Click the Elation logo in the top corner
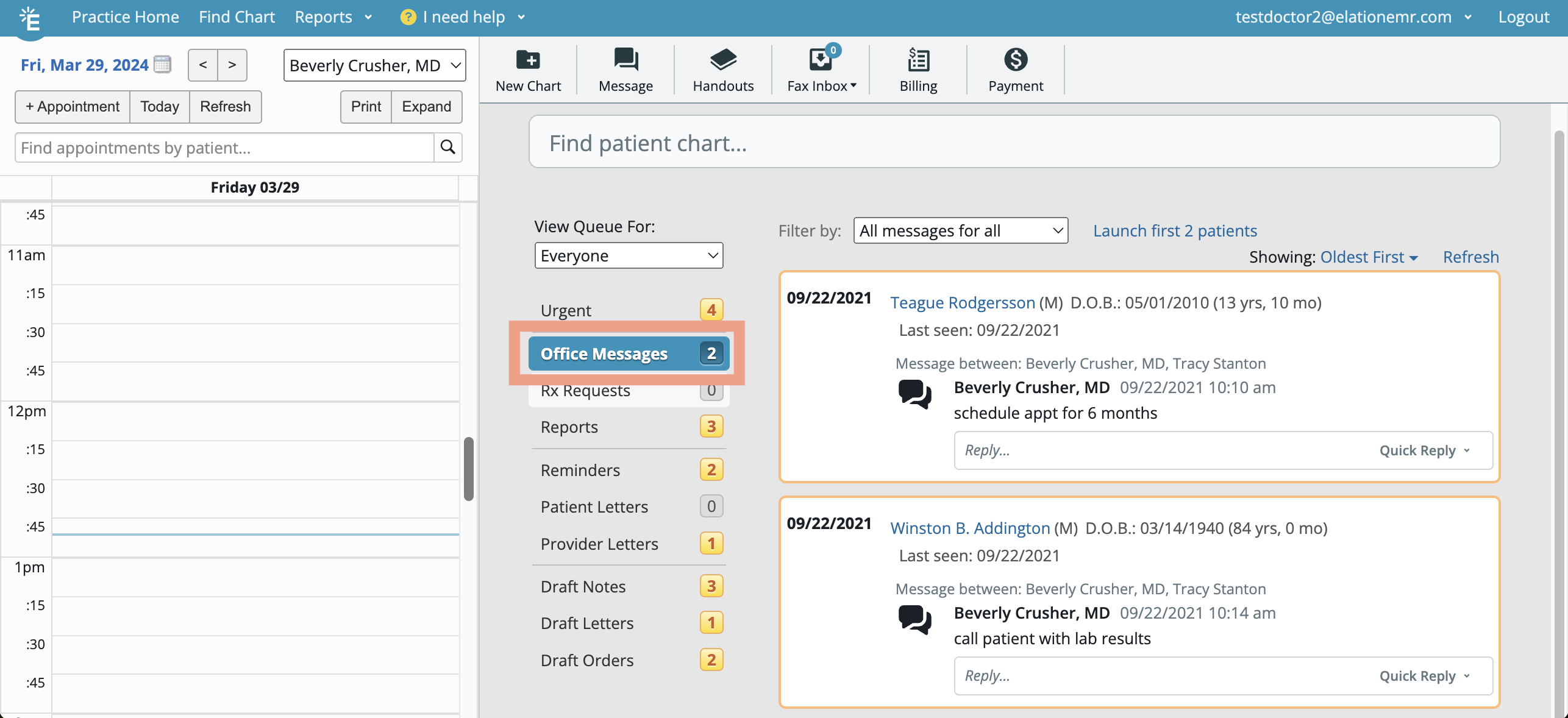Viewport: 1568px width, 718px height. click(29, 18)
